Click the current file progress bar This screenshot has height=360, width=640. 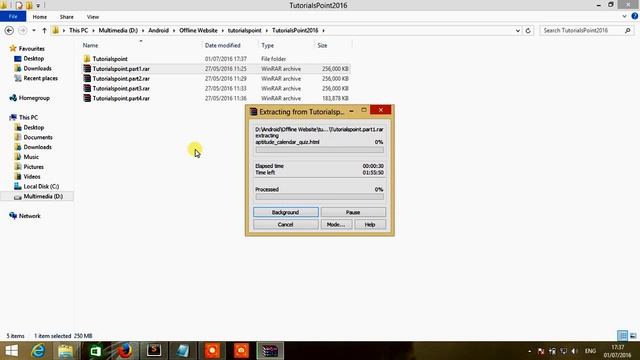(x=319, y=150)
